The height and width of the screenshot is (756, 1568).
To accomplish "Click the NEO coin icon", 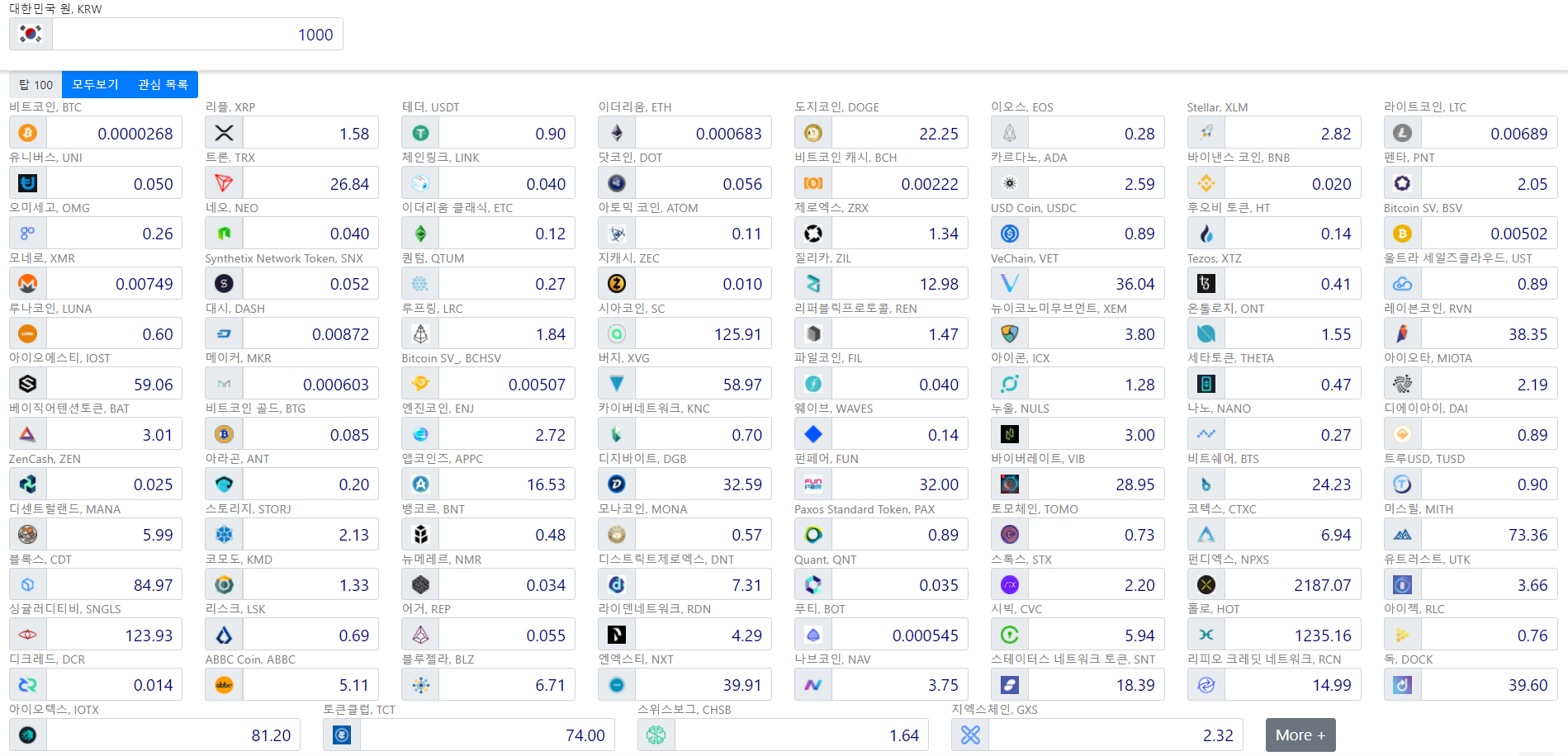I will [224, 234].
